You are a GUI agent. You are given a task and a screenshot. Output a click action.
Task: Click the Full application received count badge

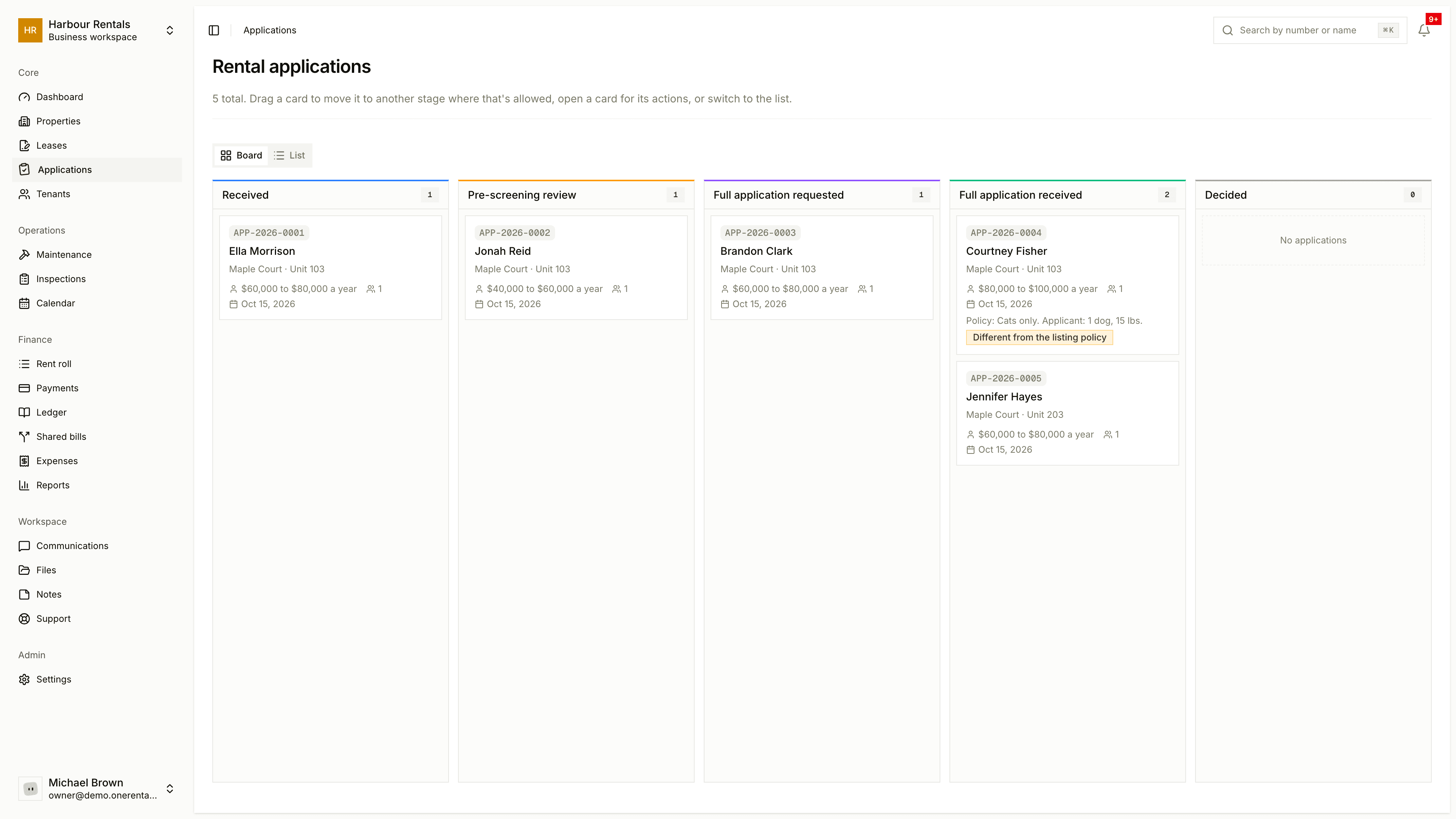point(1167,195)
